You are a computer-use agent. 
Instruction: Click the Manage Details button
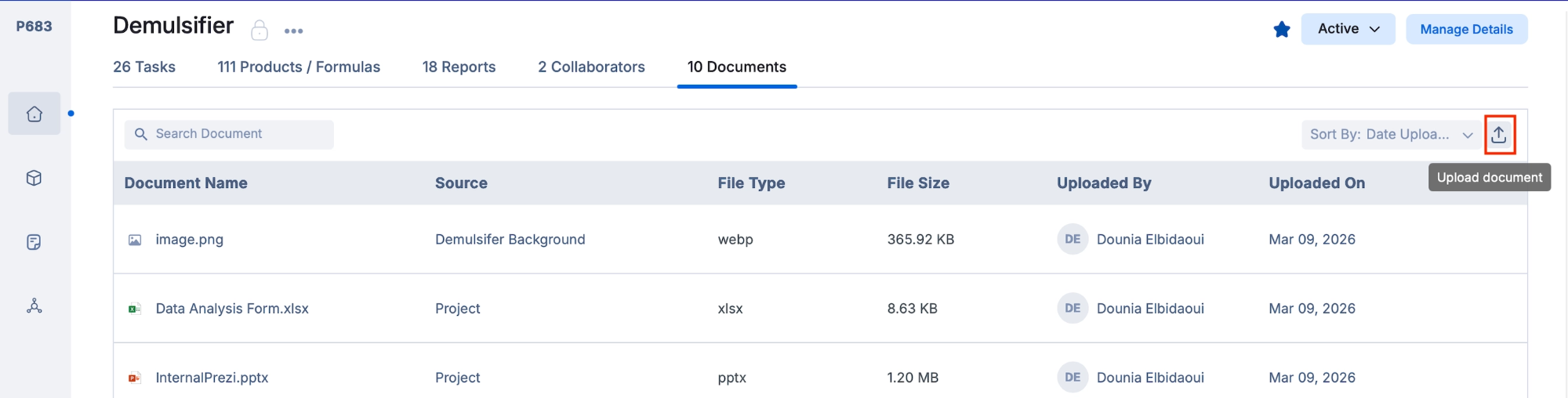click(1466, 29)
